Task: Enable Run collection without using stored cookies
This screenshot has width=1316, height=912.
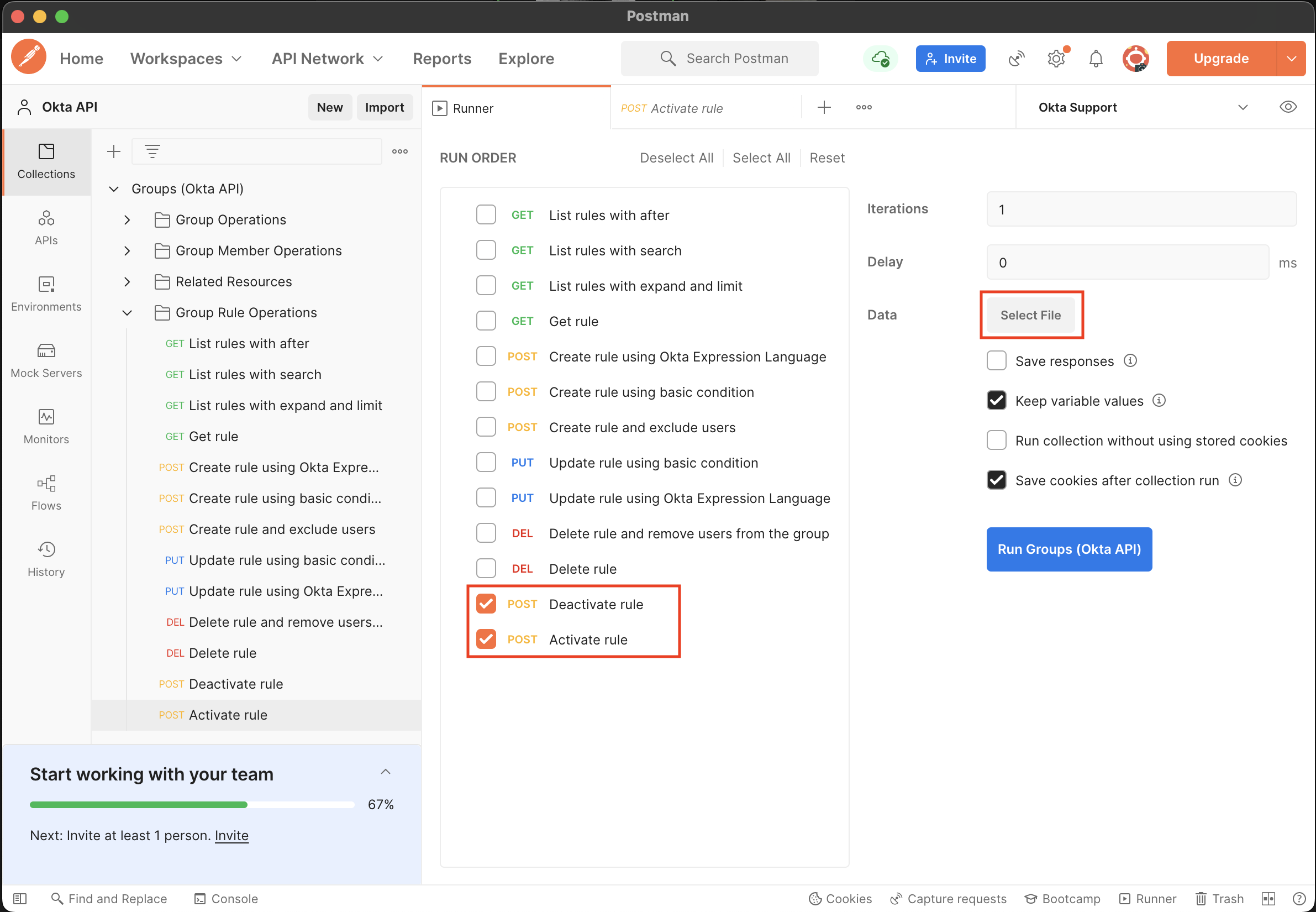Action: (x=996, y=440)
